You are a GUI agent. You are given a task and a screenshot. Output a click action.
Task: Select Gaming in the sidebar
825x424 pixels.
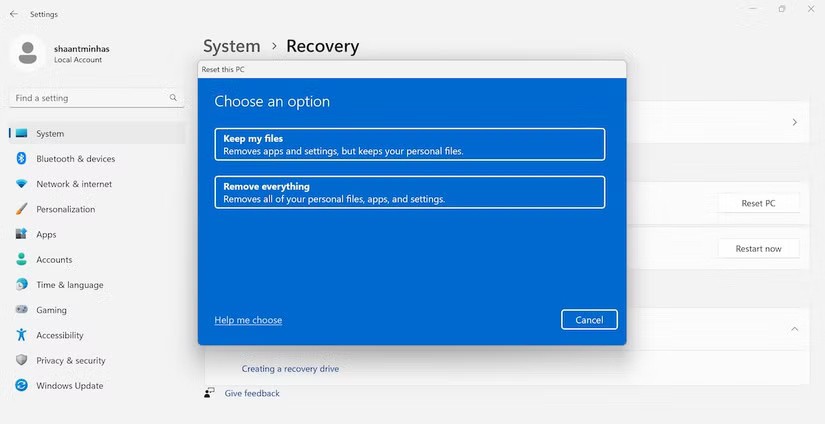pyautogui.click(x=97, y=310)
